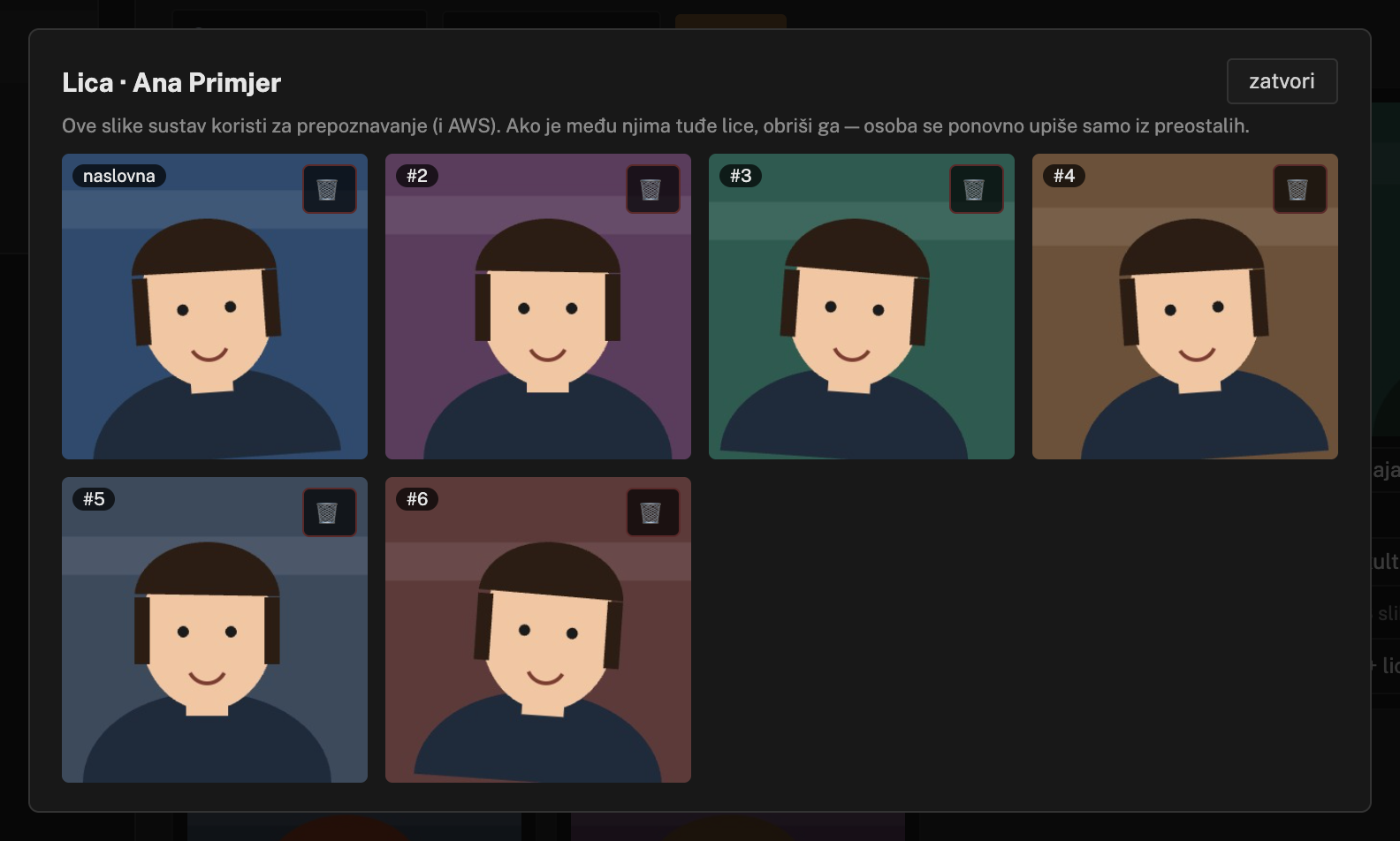
Task: Remove face image #3 via trash icon
Action: (x=977, y=189)
